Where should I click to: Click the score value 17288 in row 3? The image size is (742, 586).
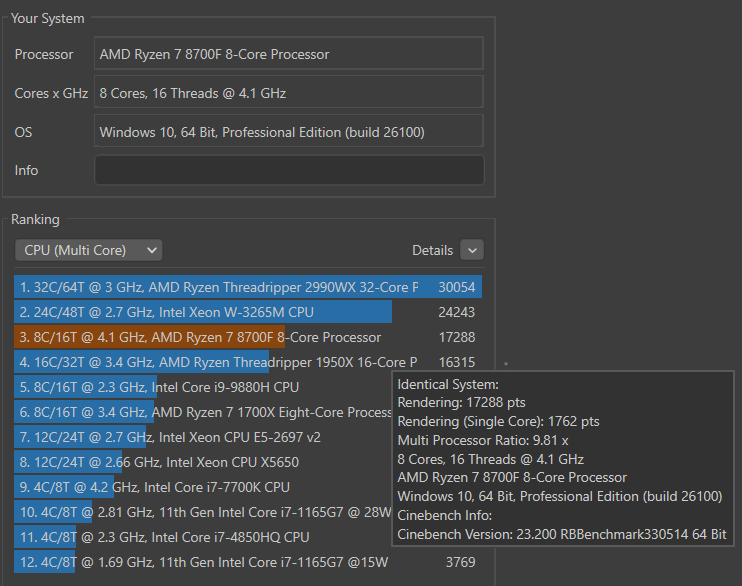tap(457, 337)
